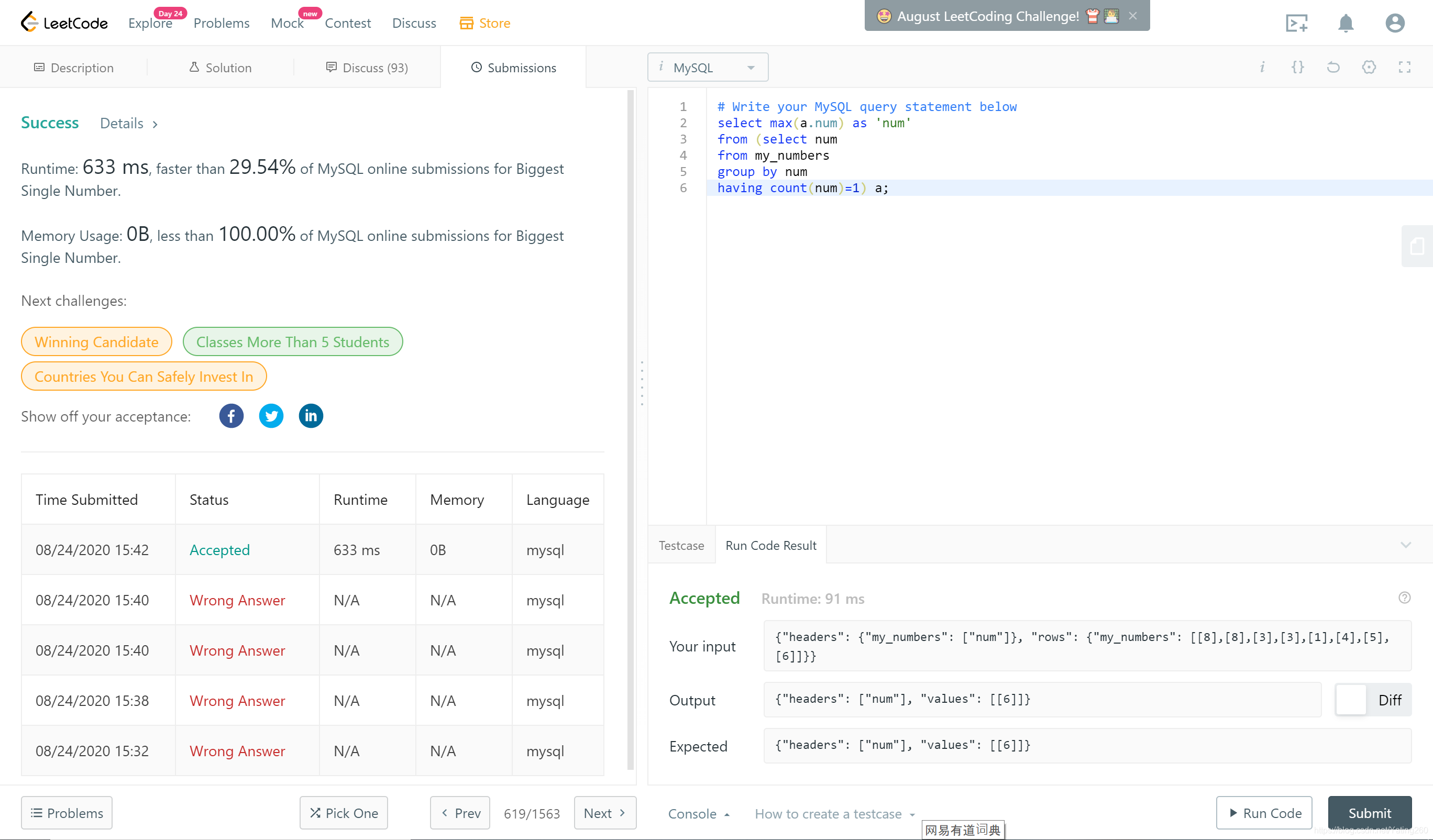Expand How to create a testcase
The image size is (1433, 840).
tap(834, 814)
